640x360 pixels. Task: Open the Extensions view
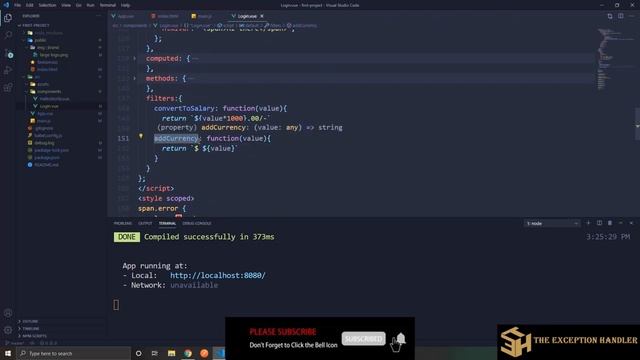click(x=8, y=87)
